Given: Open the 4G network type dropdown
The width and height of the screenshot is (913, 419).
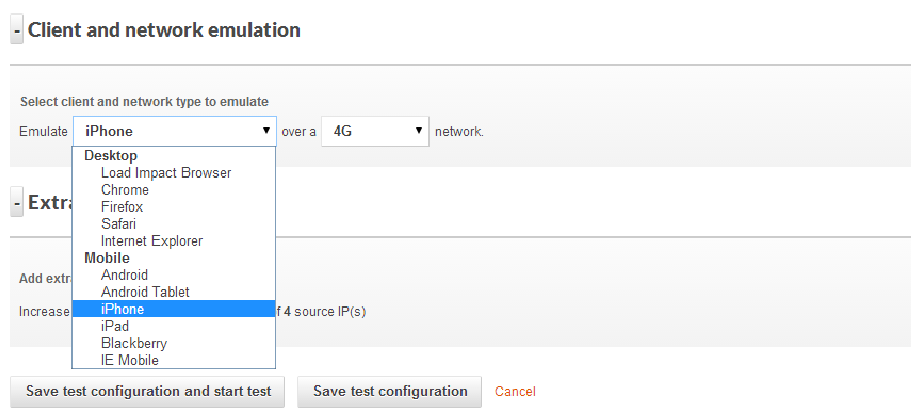Looking at the screenshot, I should point(375,131).
